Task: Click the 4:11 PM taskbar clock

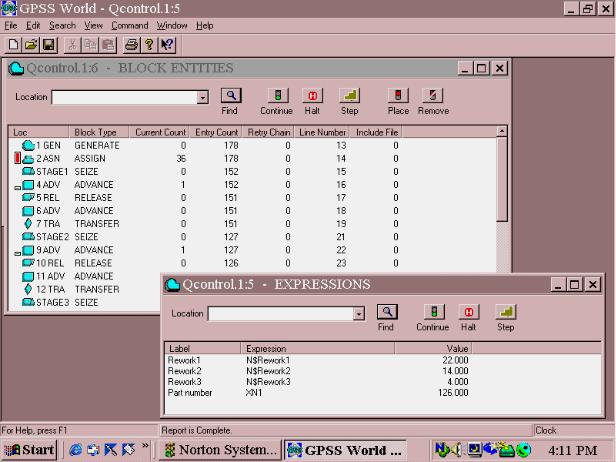Action: click(x=572, y=450)
